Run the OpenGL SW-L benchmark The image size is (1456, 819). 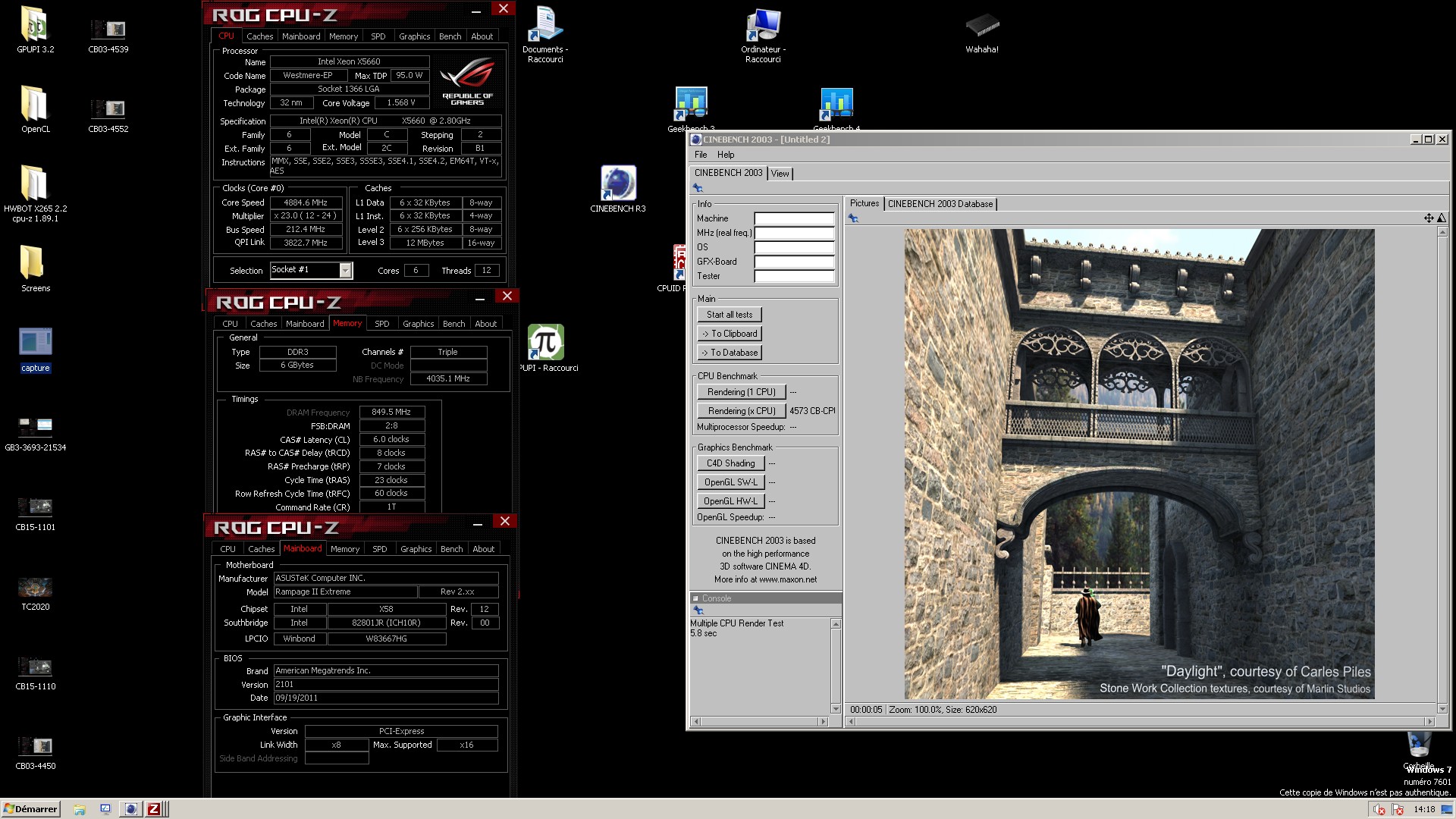tap(730, 482)
